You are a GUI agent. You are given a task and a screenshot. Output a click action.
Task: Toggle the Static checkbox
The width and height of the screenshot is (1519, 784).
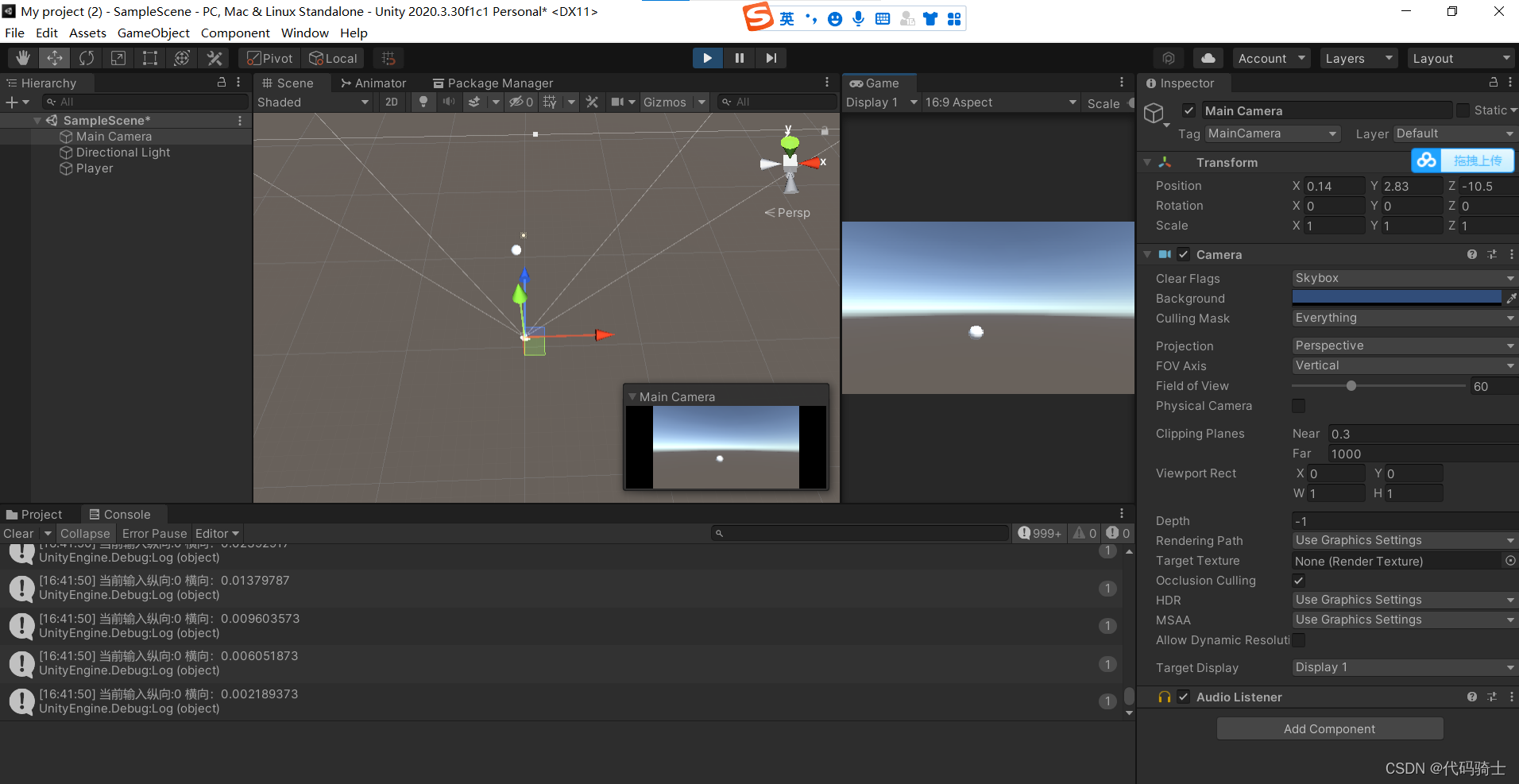coord(1463,110)
